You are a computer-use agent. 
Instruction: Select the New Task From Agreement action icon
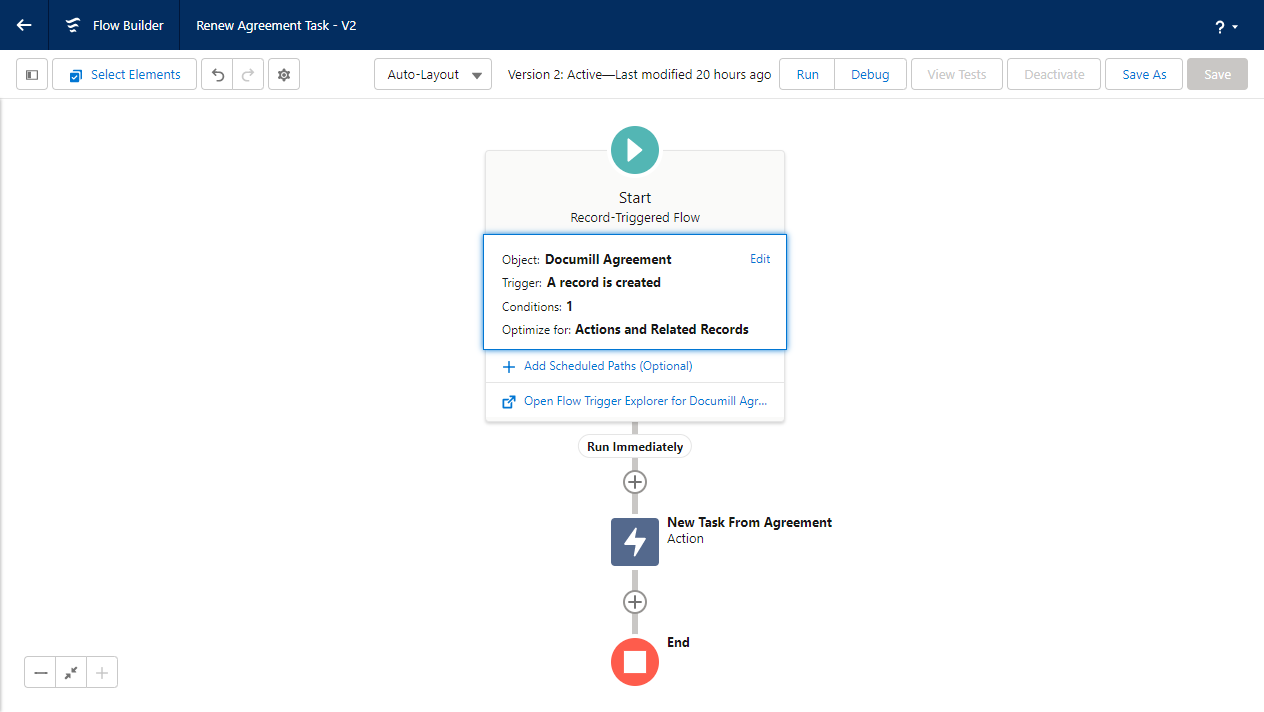point(634,541)
